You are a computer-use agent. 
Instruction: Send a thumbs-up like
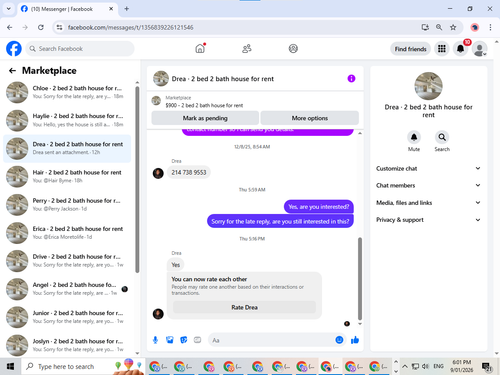(355, 340)
